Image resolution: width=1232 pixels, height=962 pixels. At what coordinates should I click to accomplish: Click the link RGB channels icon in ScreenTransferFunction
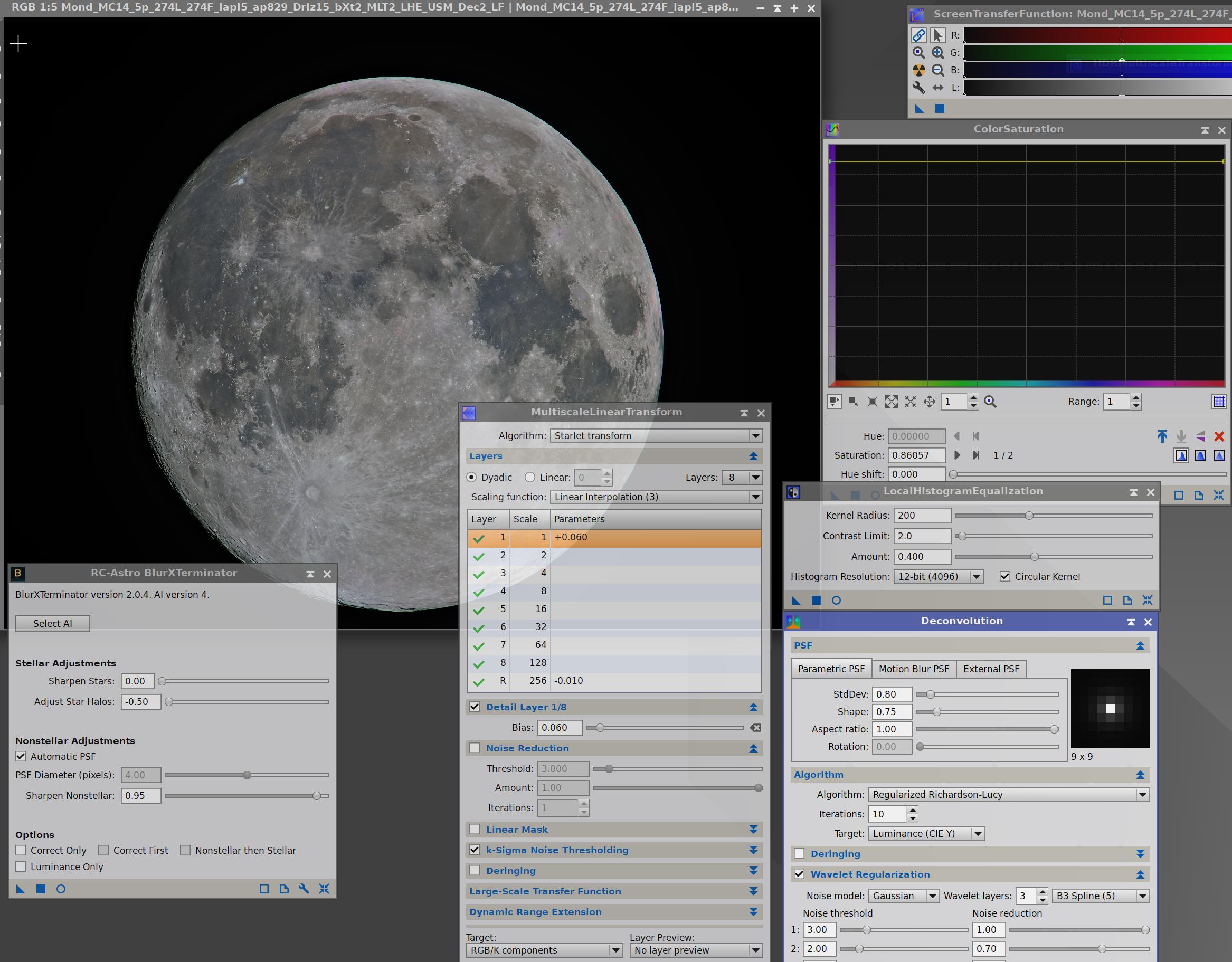pos(918,35)
